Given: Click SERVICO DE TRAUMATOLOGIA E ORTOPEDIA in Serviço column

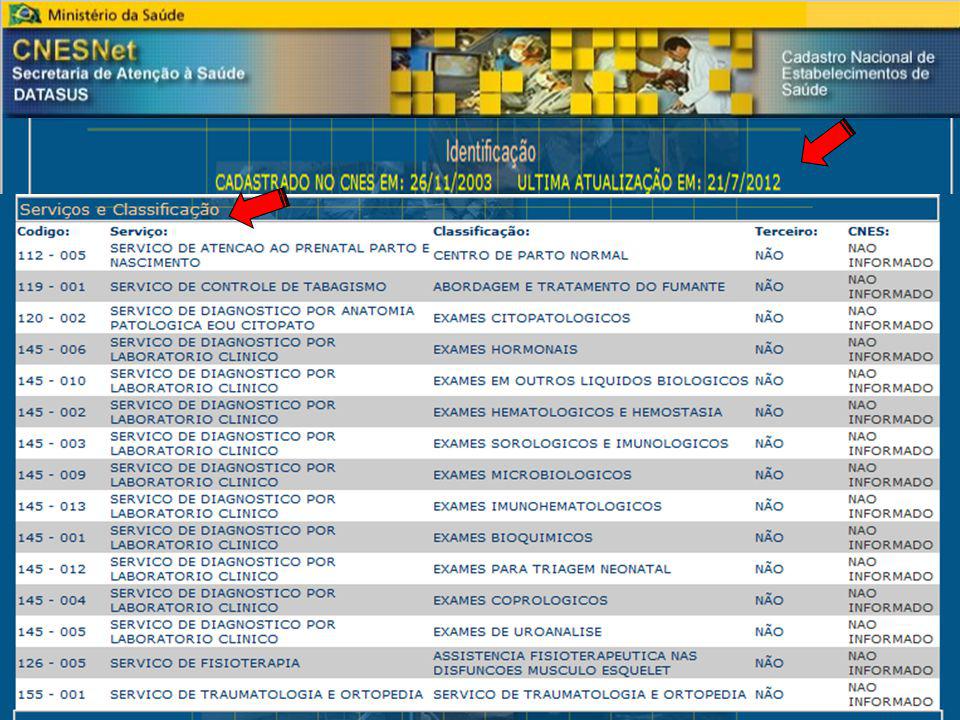Looking at the screenshot, I should [266, 694].
